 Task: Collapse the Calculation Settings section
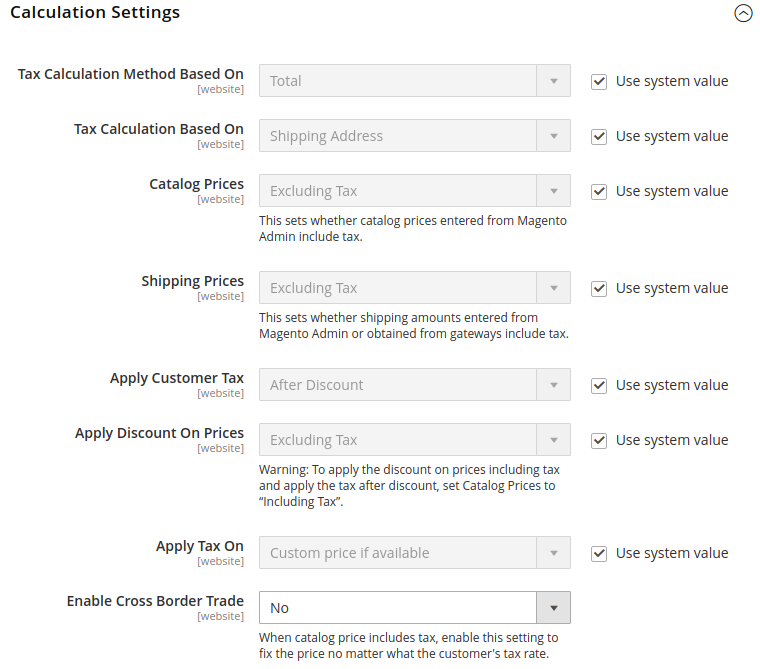click(742, 13)
